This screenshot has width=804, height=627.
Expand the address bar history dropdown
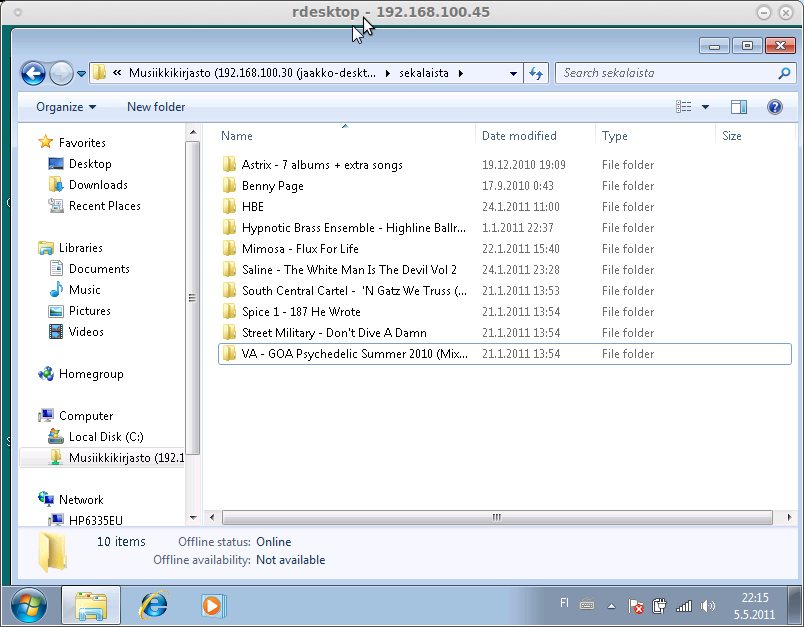click(x=513, y=73)
